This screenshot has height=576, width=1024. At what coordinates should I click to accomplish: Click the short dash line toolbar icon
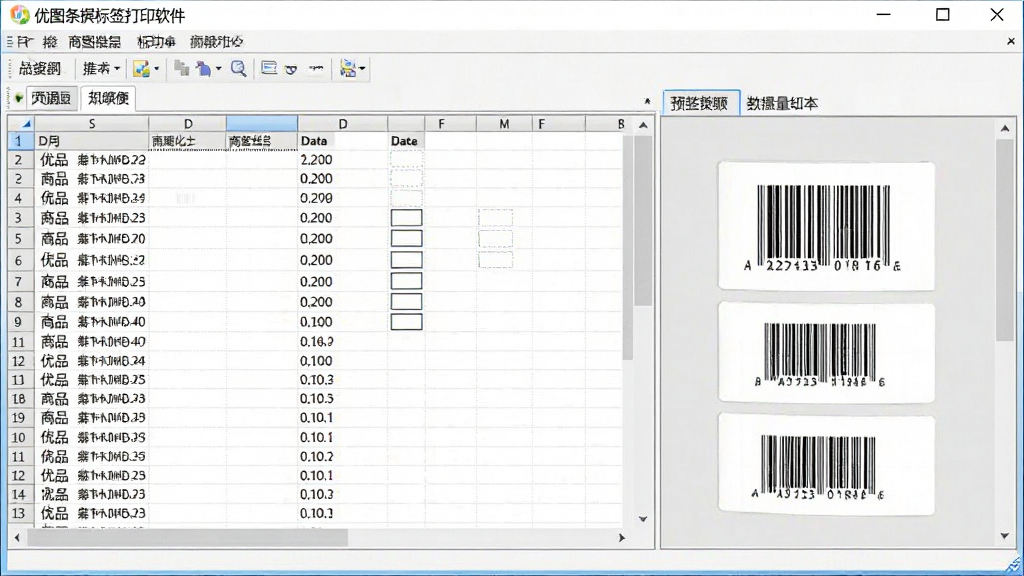pyautogui.click(x=316, y=68)
